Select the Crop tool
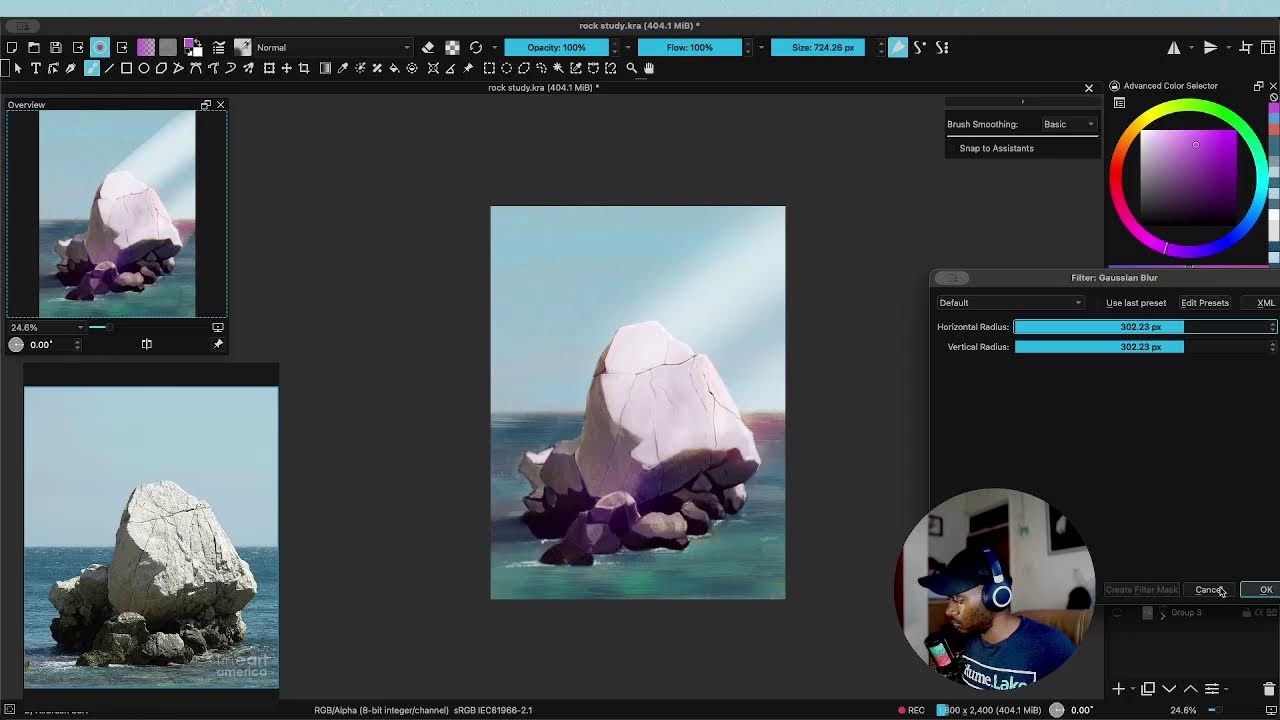 [x=304, y=68]
